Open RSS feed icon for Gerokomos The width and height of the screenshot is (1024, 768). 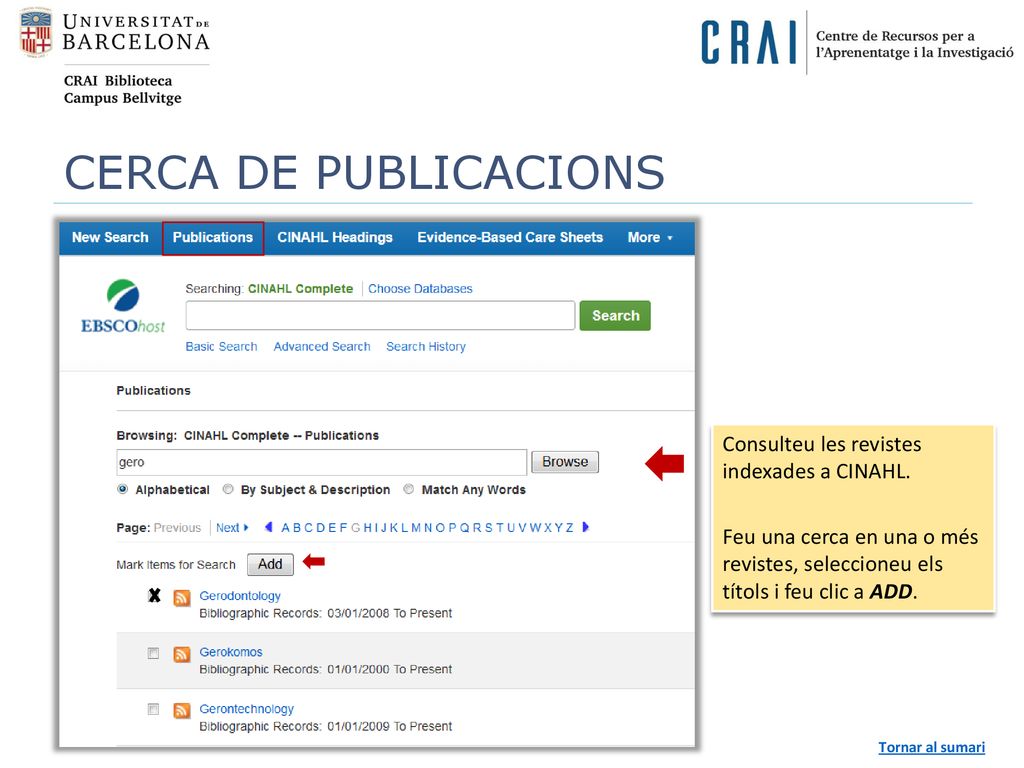point(182,654)
